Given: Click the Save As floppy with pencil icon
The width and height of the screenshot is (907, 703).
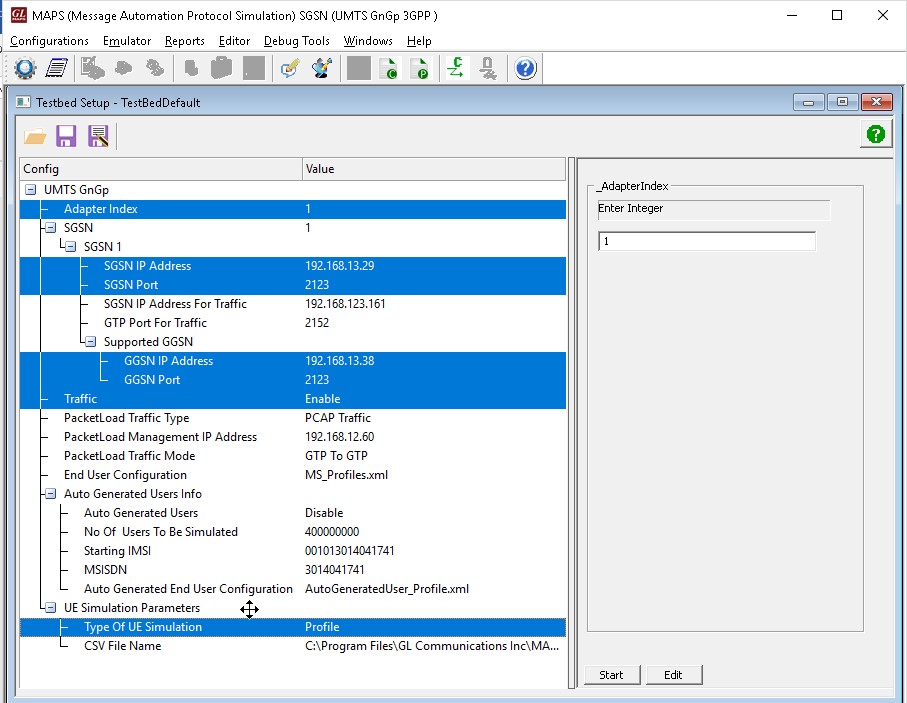Looking at the screenshot, I should point(97,136).
